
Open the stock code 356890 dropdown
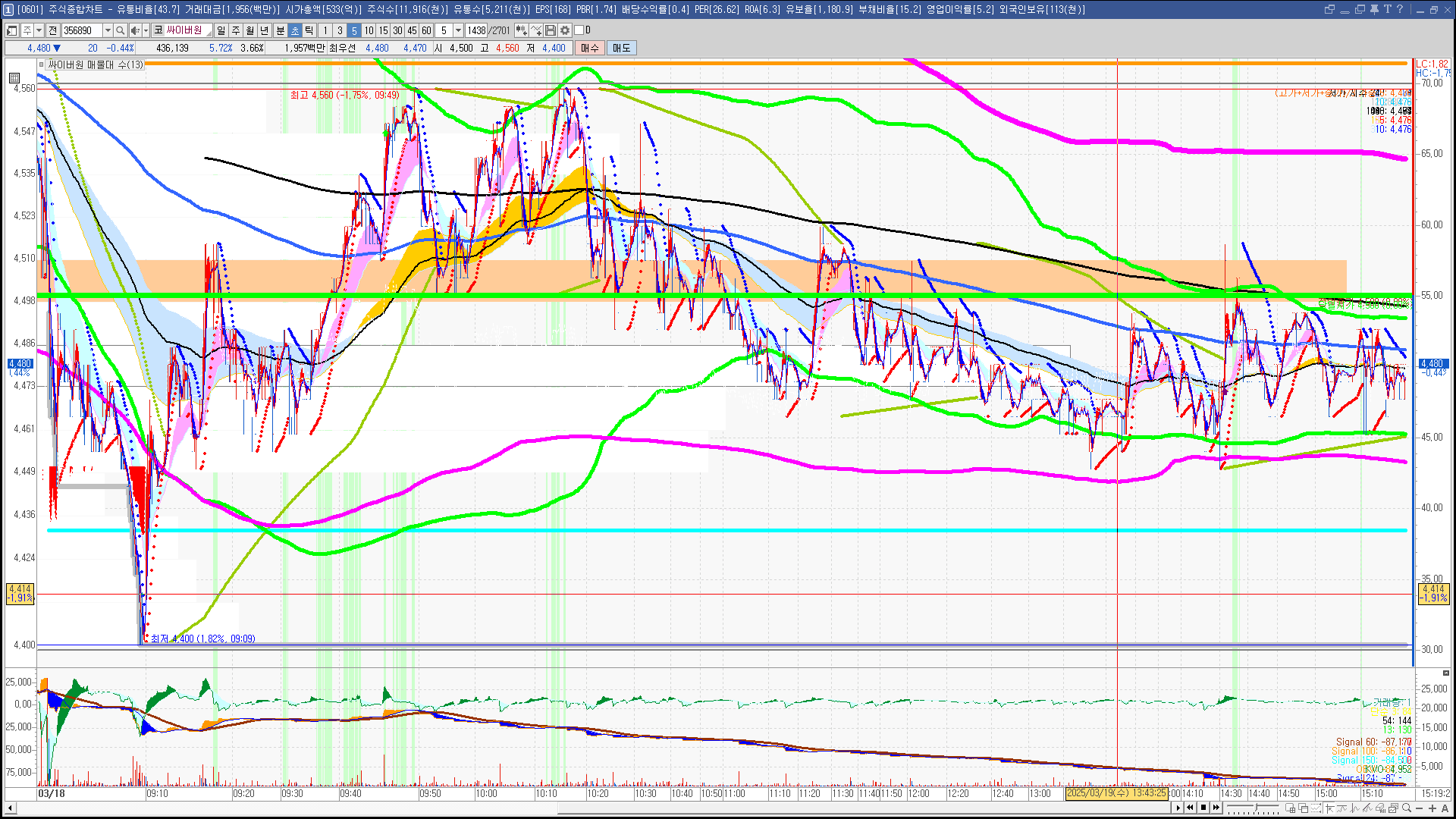click(108, 30)
